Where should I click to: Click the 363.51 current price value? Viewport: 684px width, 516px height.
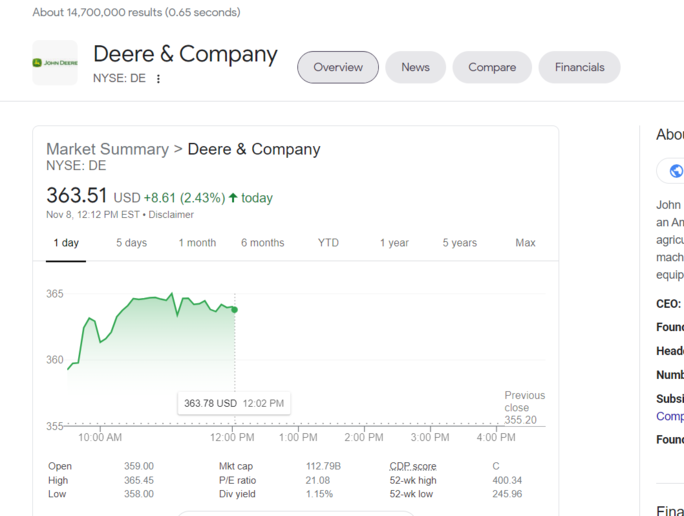point(77,195)
